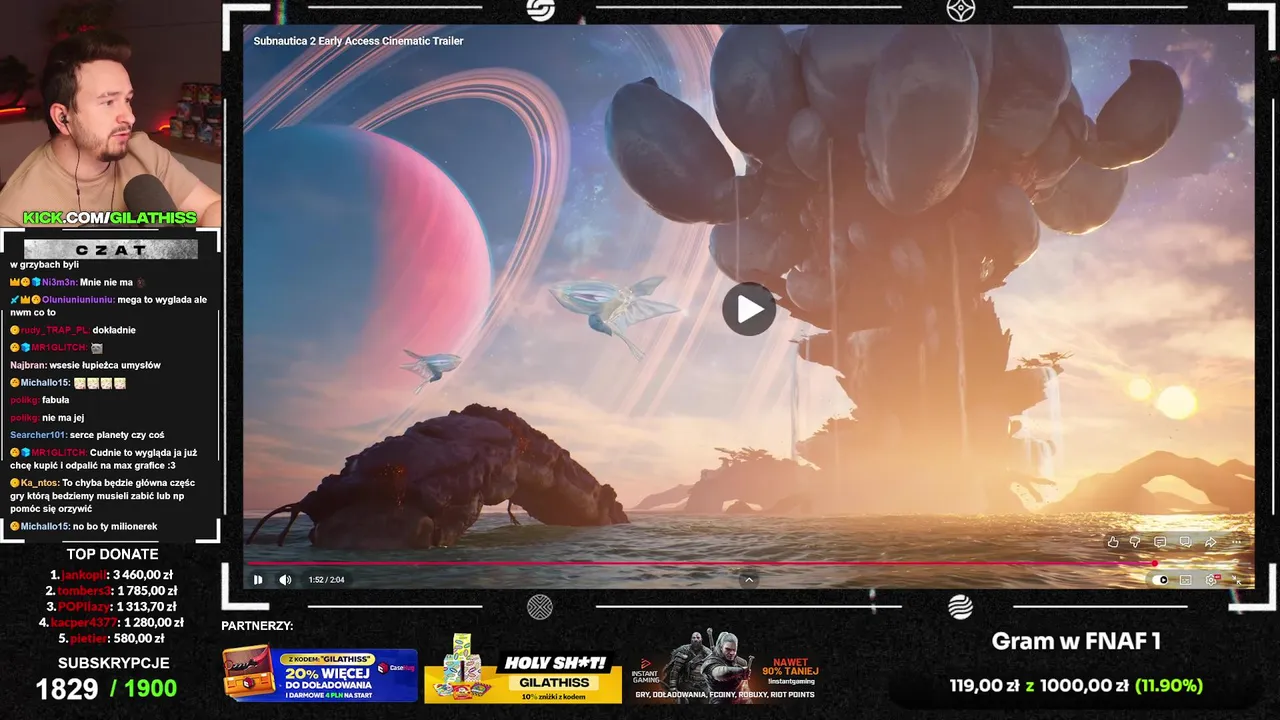Click chat username Najbran
The image size is (1280, 720).
(x=27, y=365)
